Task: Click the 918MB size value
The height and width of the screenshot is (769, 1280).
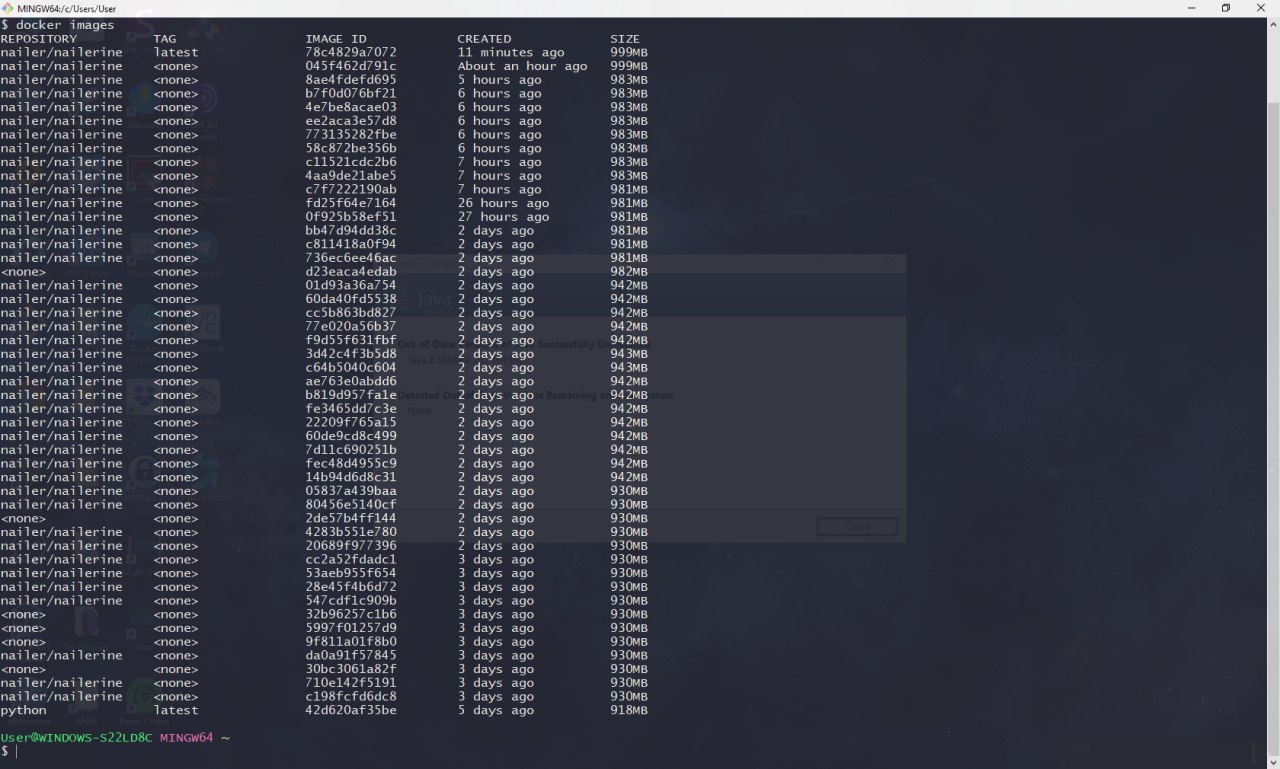Action: (x=629, y=711)
